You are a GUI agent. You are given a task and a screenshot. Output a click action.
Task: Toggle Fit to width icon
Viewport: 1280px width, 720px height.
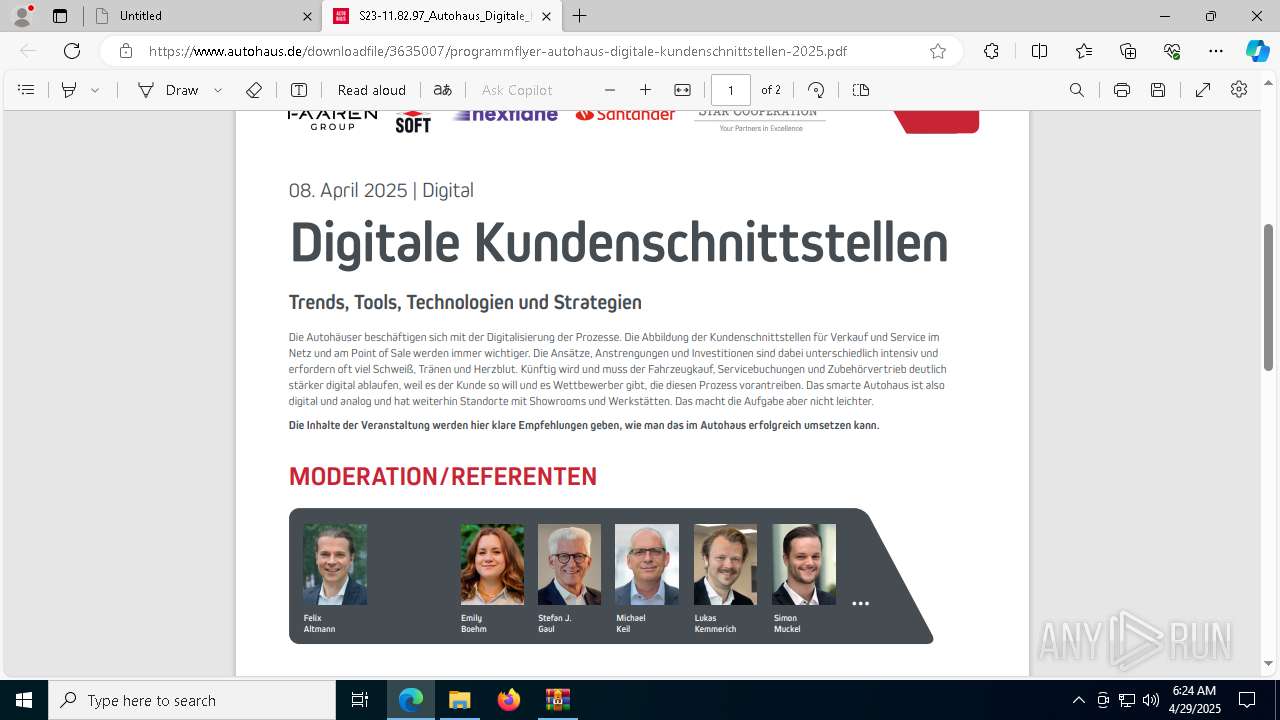click(682, 90)
